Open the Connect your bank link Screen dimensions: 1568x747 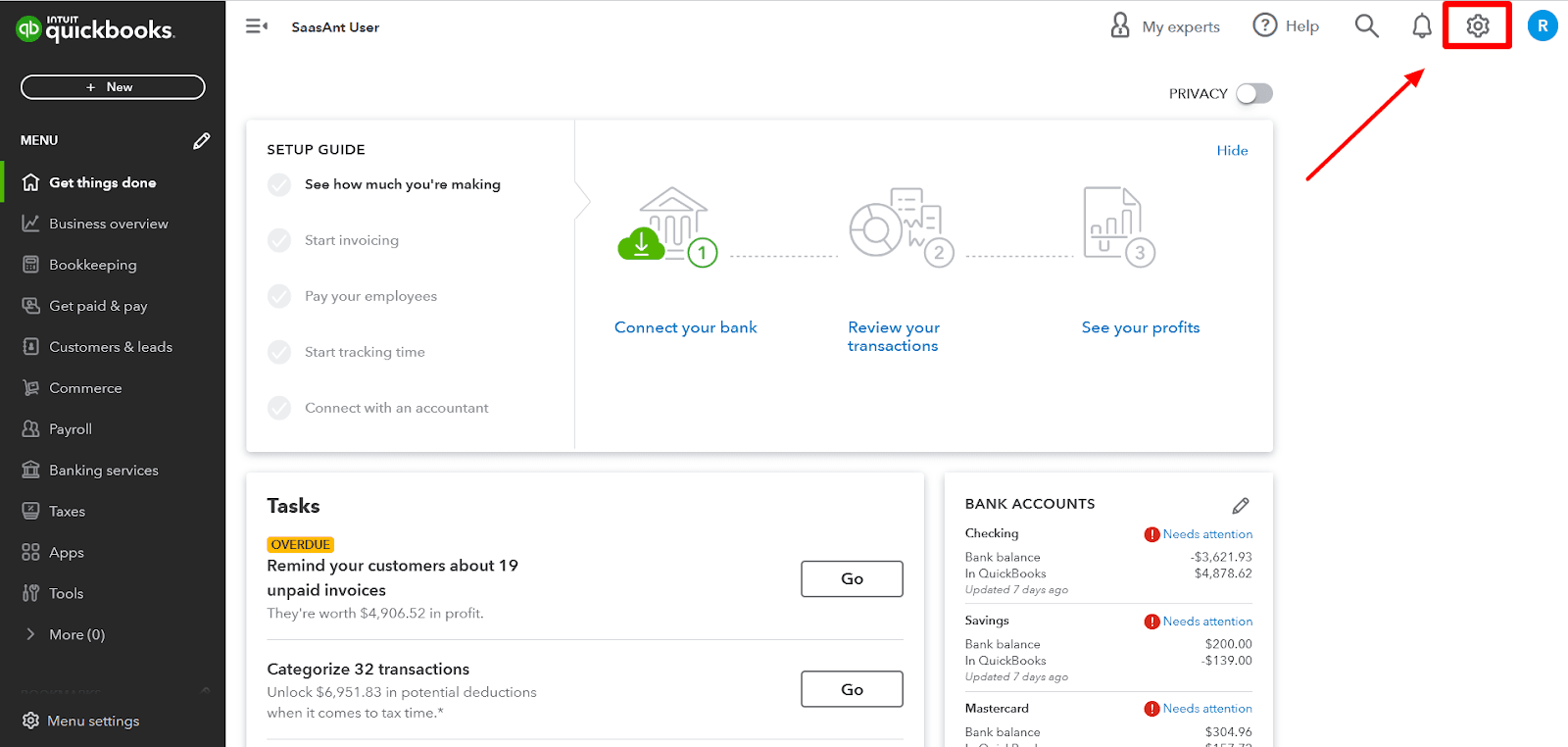686,327
